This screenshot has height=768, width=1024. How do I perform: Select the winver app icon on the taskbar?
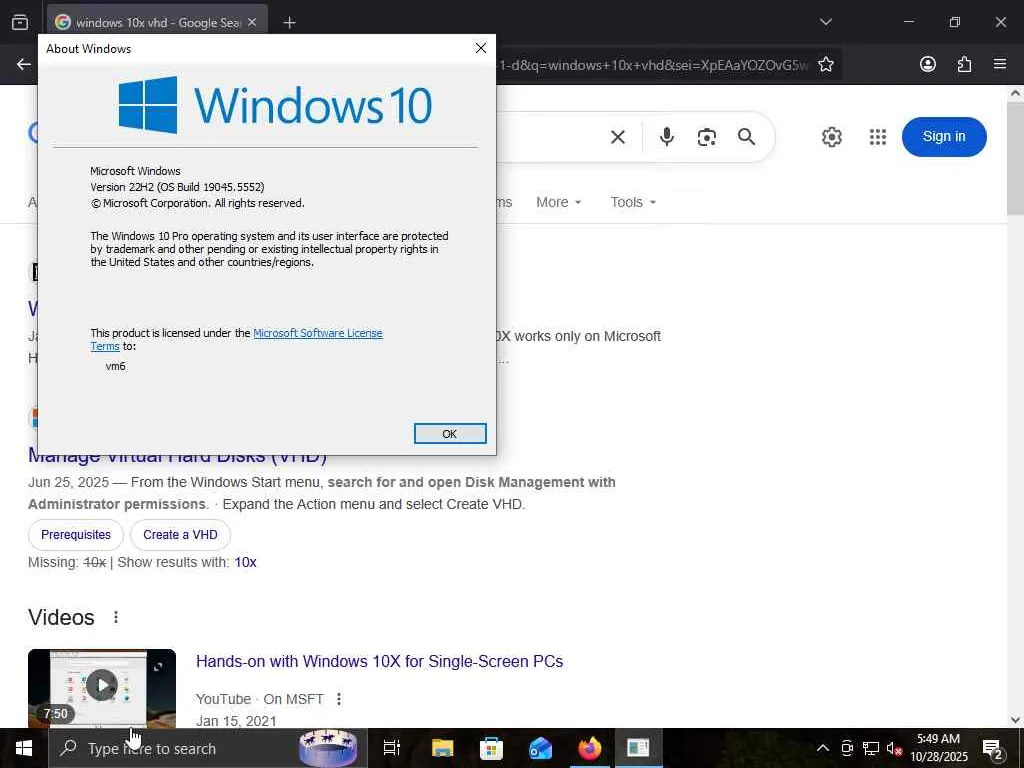[x=638, y=748]
